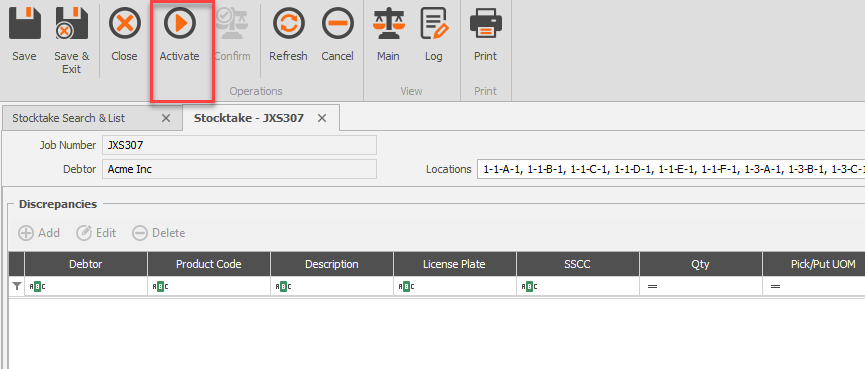Click the Confirm scales icon

[232, 24]
